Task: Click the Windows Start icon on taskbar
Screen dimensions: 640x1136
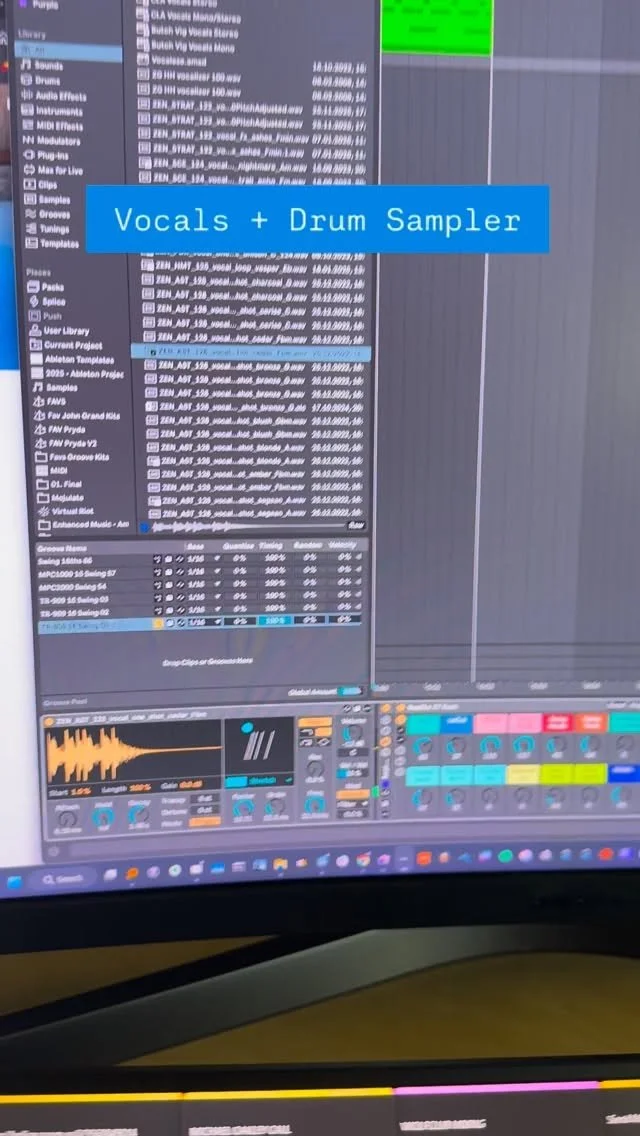Action: click(14, 881)
